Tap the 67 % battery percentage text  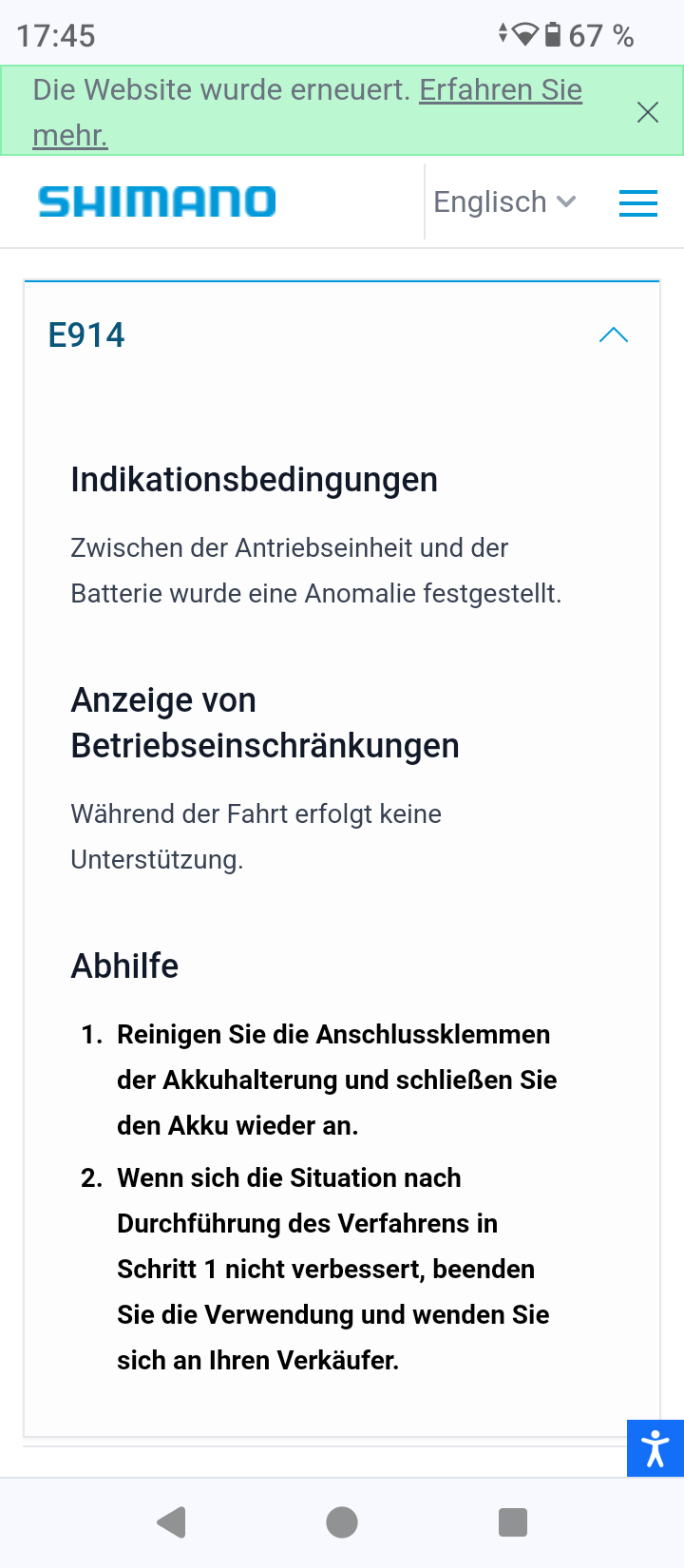[601, 36]
